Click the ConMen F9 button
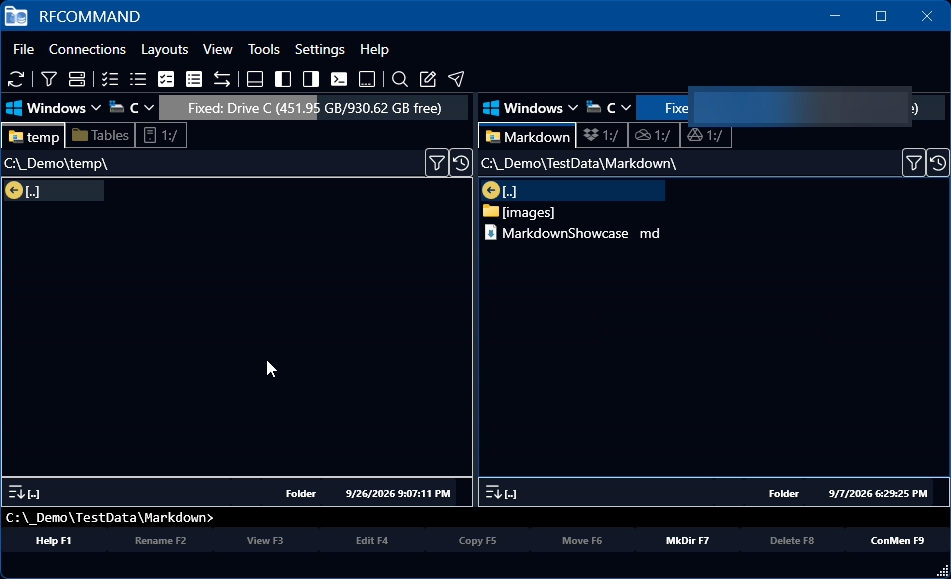 pos(898,540)
